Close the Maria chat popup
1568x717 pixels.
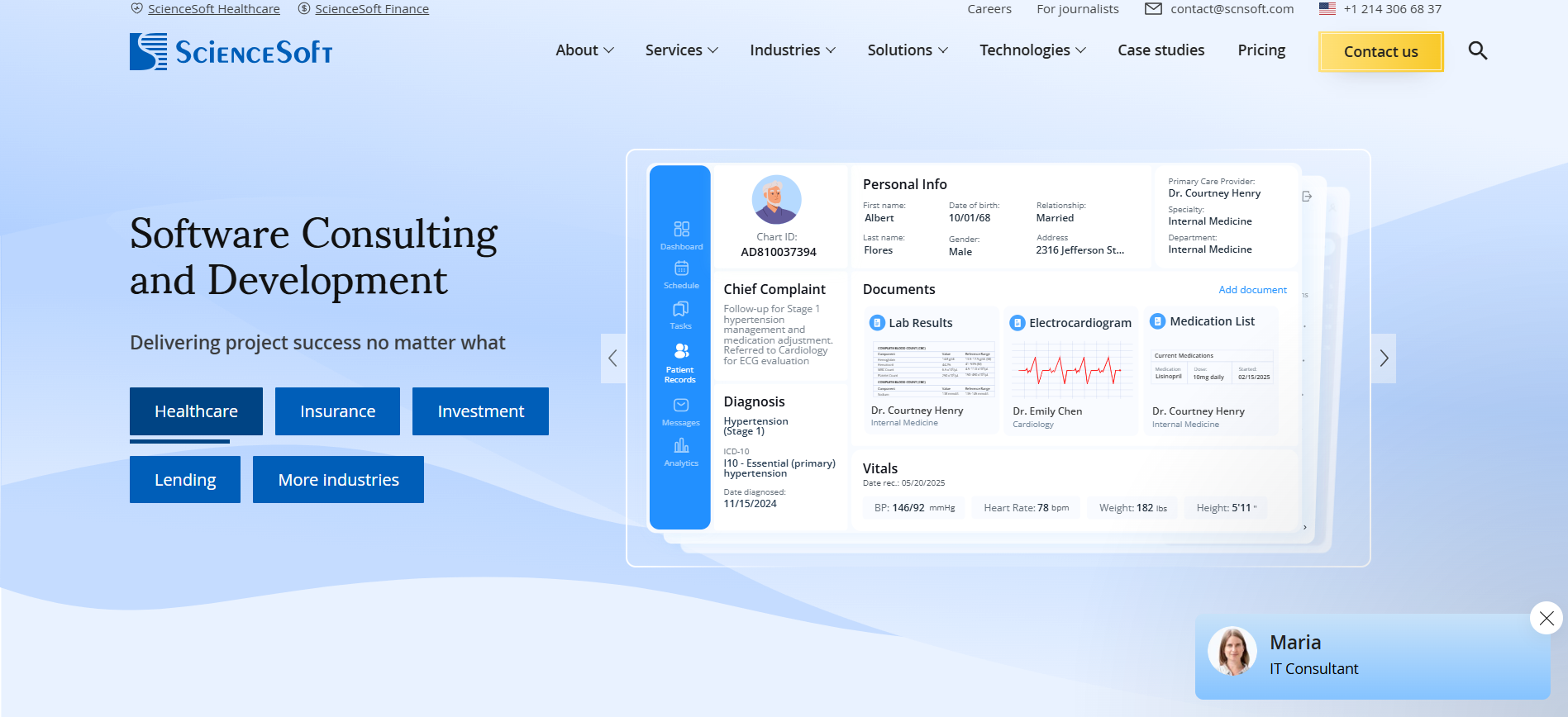1547,618
